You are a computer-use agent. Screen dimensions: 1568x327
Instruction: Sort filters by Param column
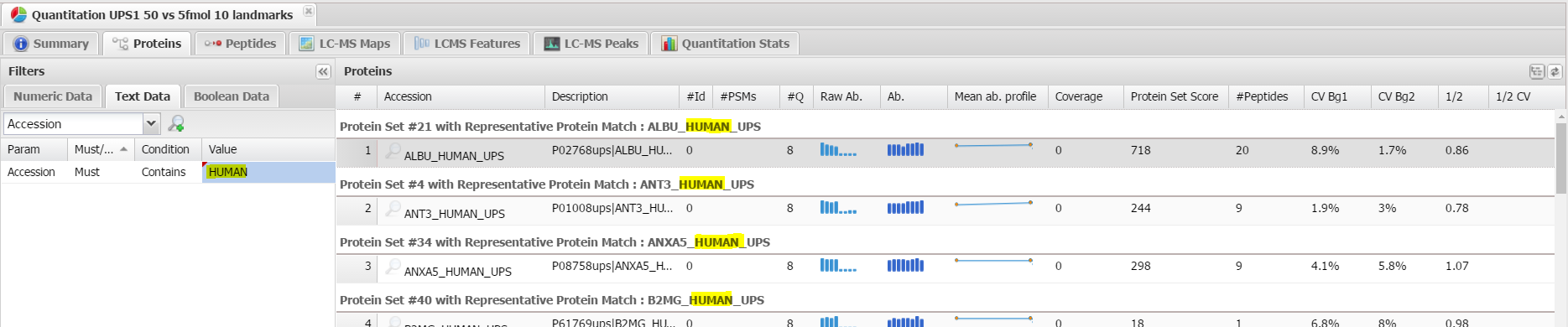[x=34, y=149]
